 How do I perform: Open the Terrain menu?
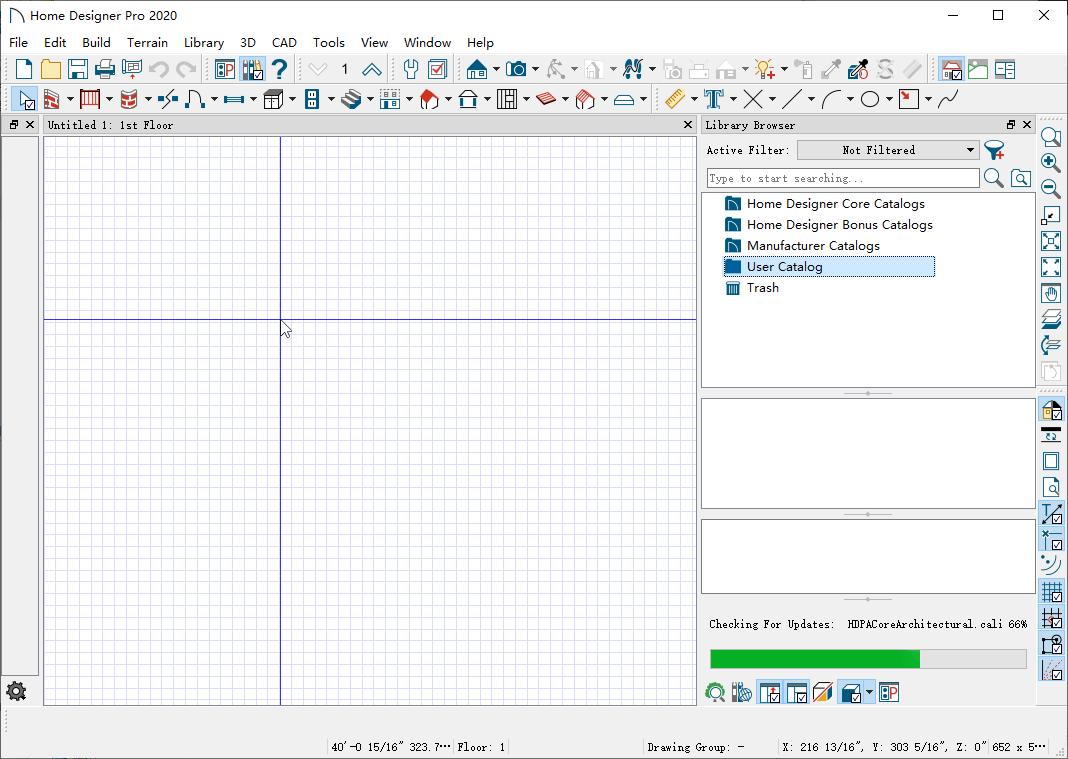(147, 42)
